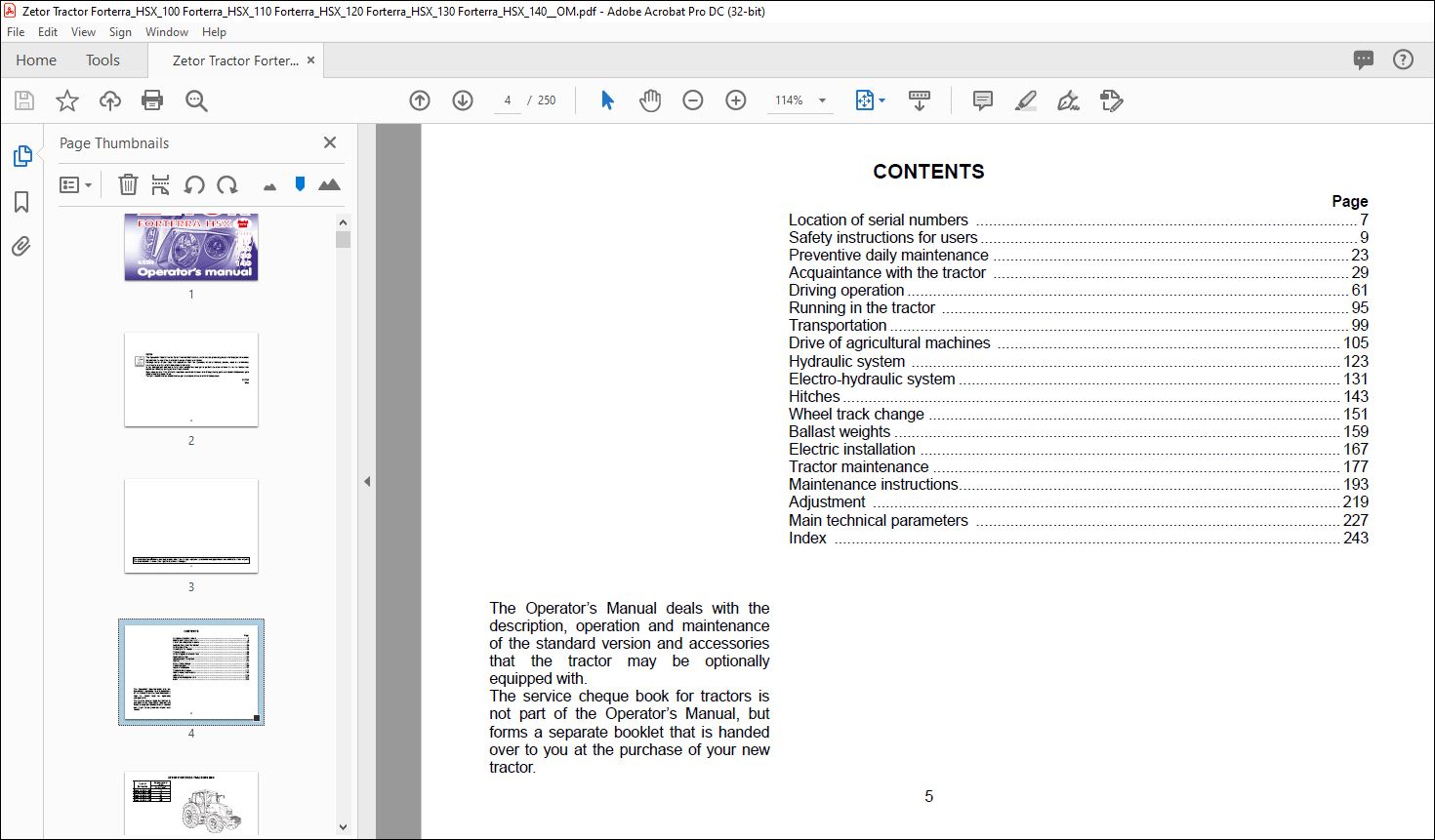
Task: Click the Save file icon
Action: [24, 100]
